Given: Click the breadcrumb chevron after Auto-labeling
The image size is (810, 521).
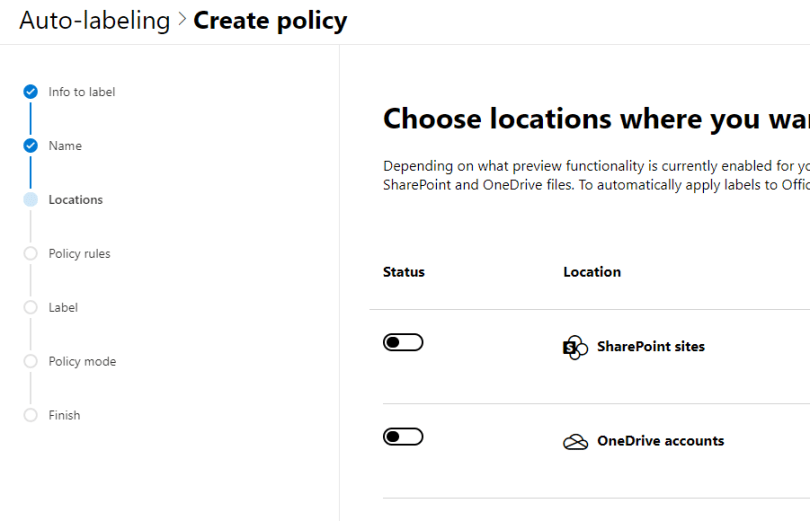Looking at the screenshot, I should (182, 21).
